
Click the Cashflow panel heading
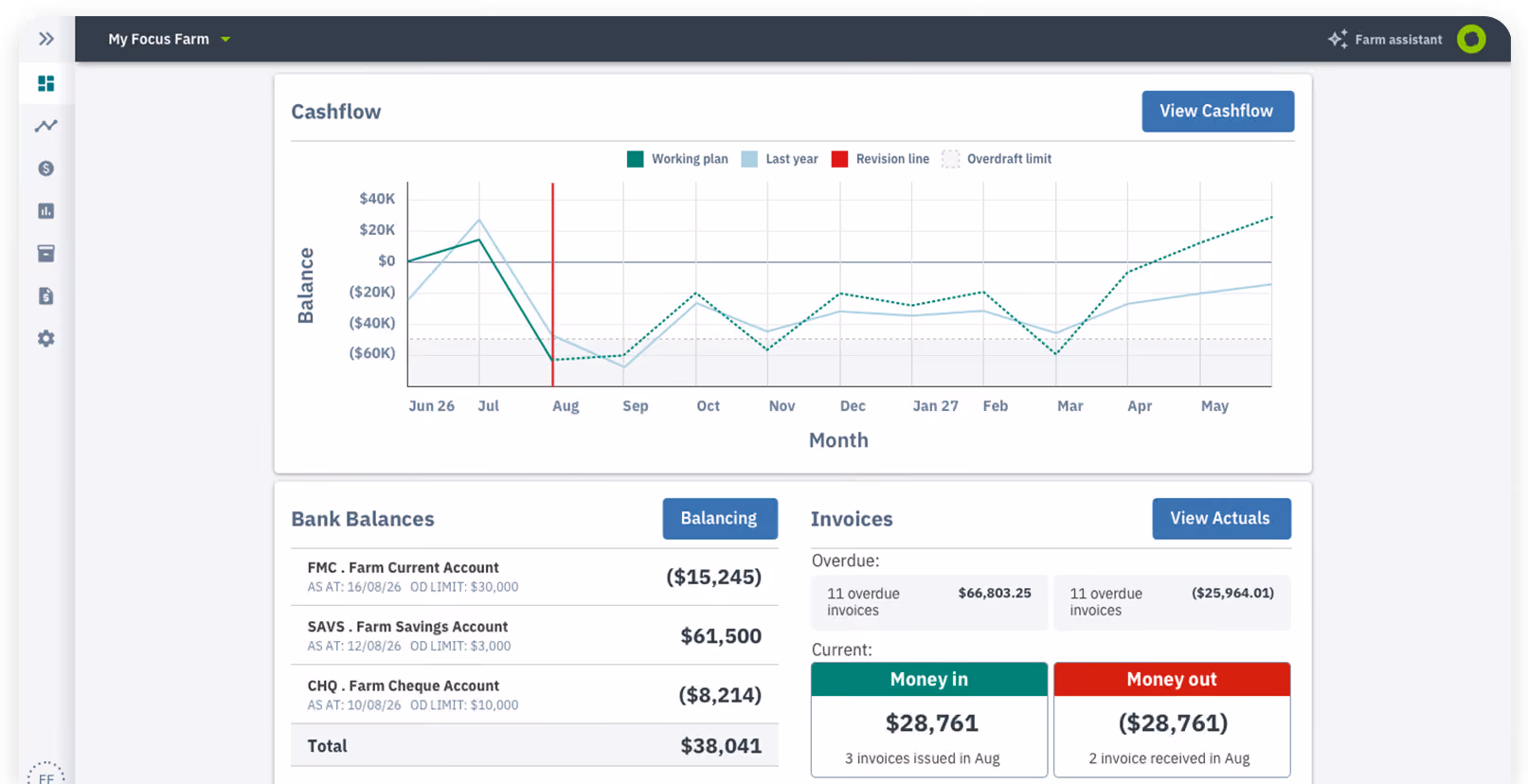[x=336, y=112]
